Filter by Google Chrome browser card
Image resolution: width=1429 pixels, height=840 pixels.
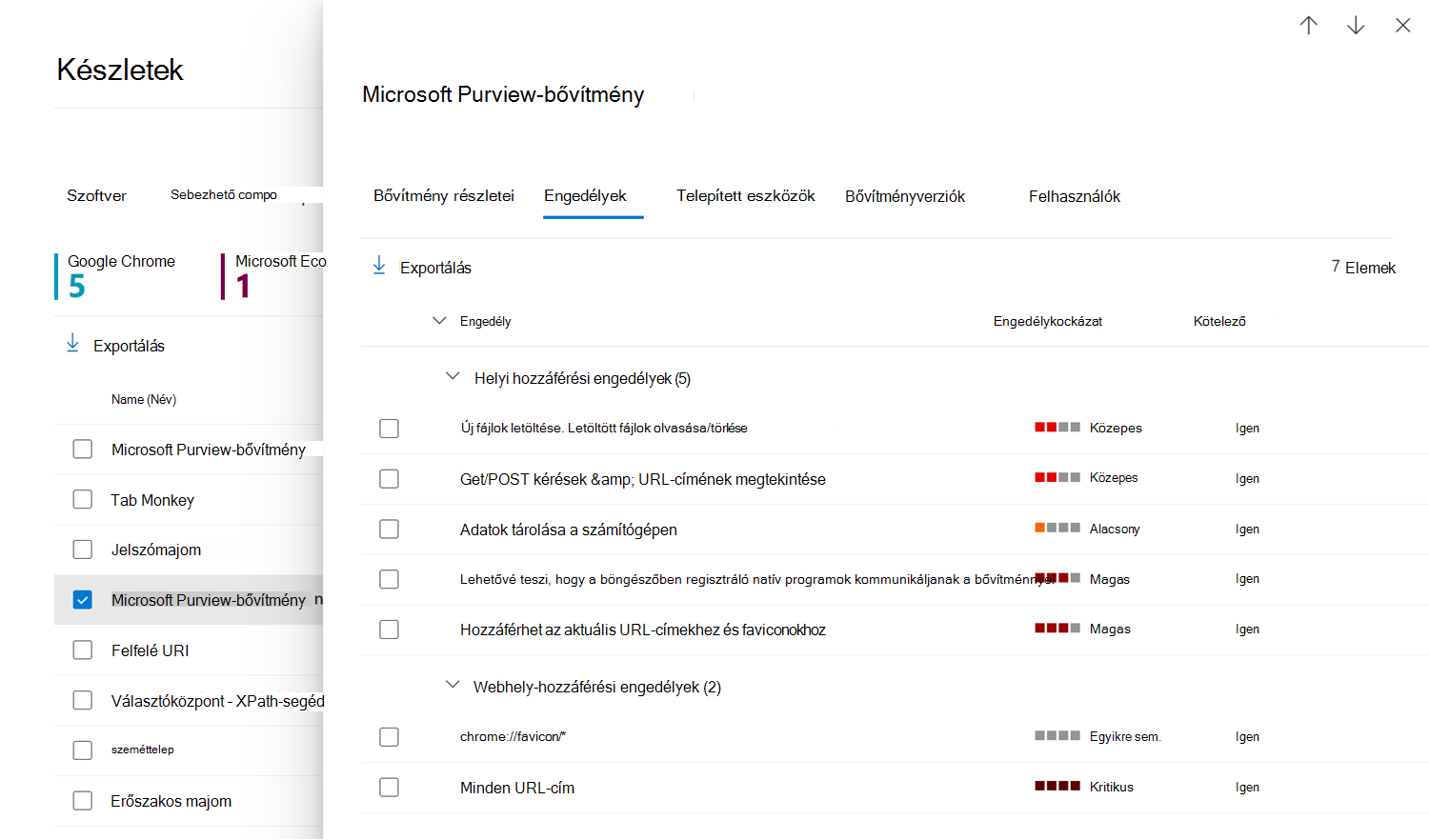coord(121,276)
